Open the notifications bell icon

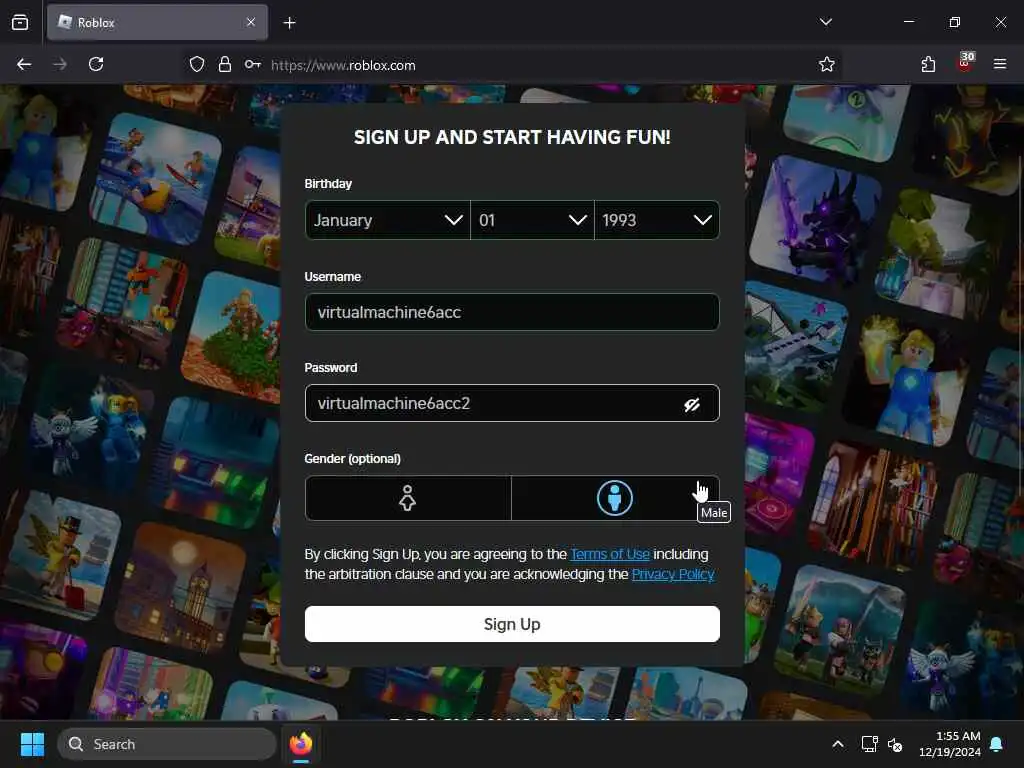pyautogui.click(x=997, y=744)
